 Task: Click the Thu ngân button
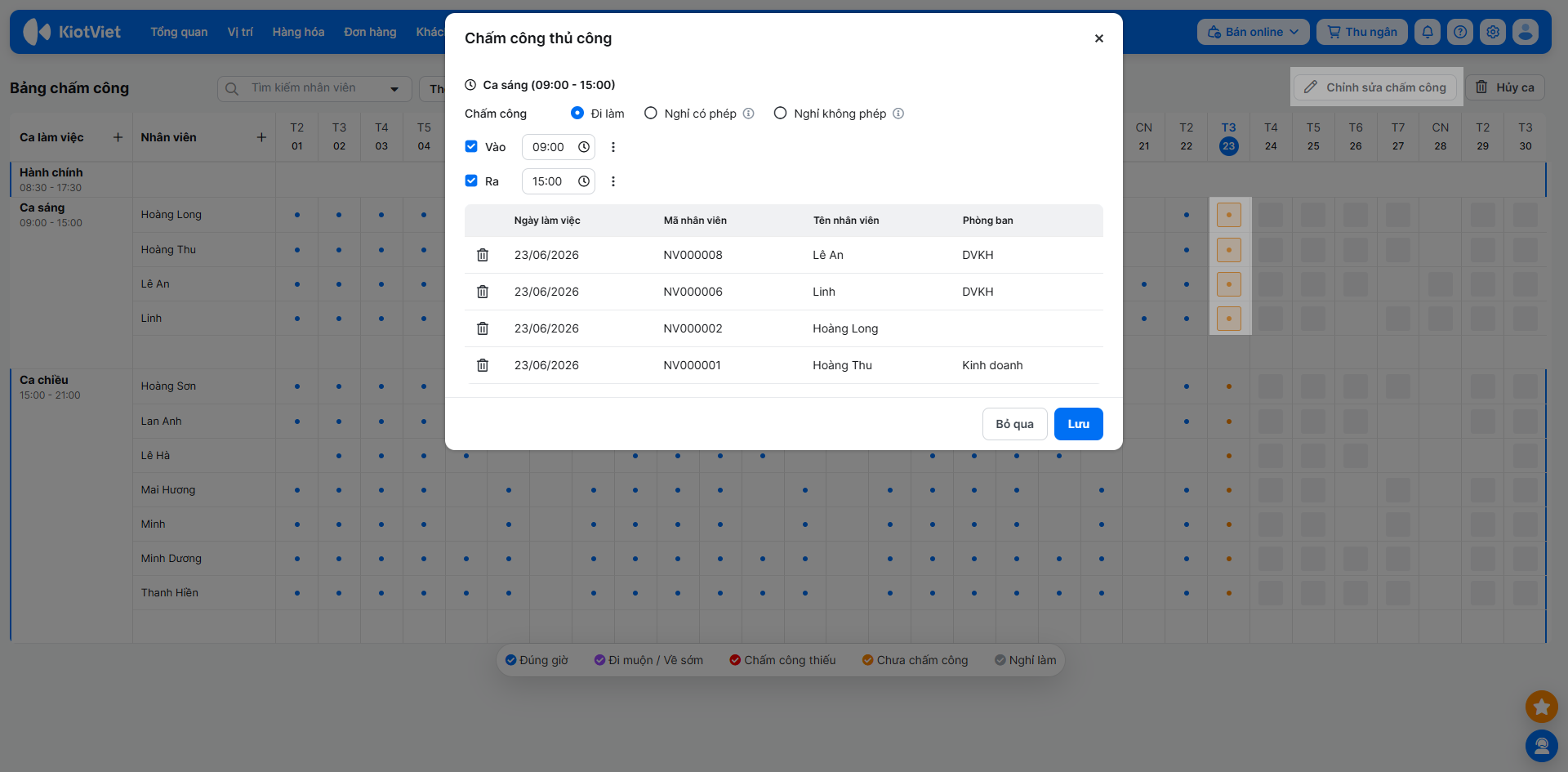(x=1362, y=32)
